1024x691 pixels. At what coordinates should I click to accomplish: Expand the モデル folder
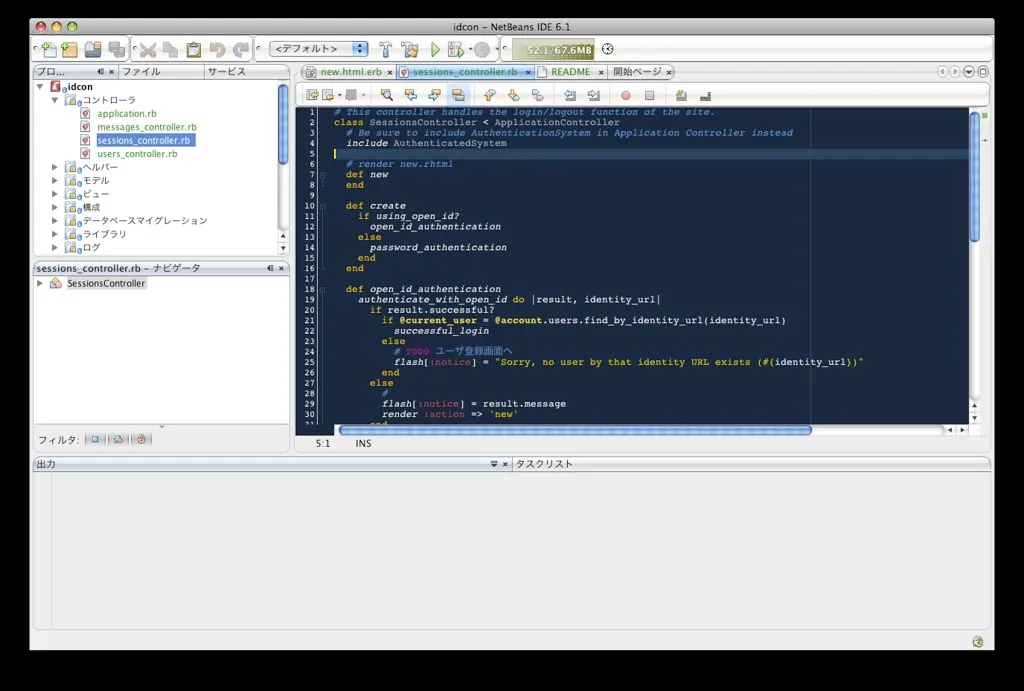pyautogui.click(x=55, y=180)
